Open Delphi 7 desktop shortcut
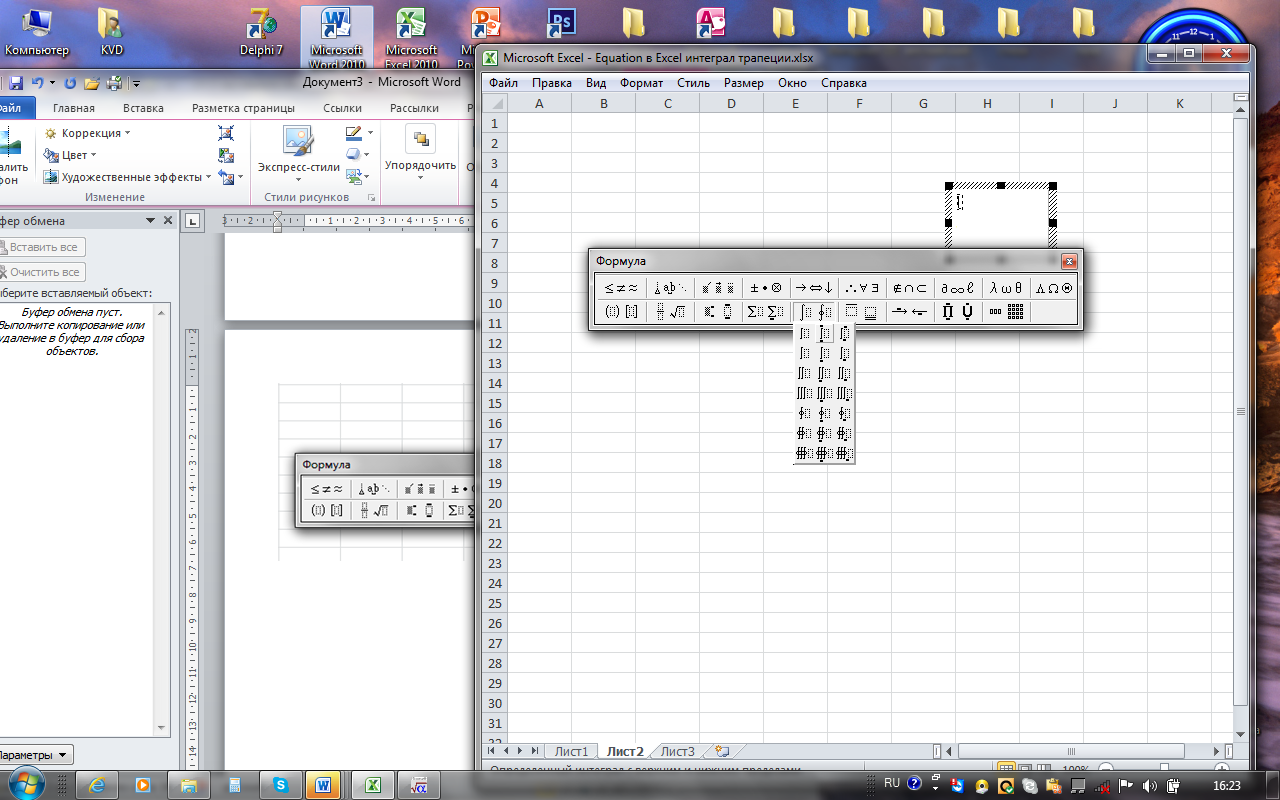1280x800 pixels. point(261,30)
